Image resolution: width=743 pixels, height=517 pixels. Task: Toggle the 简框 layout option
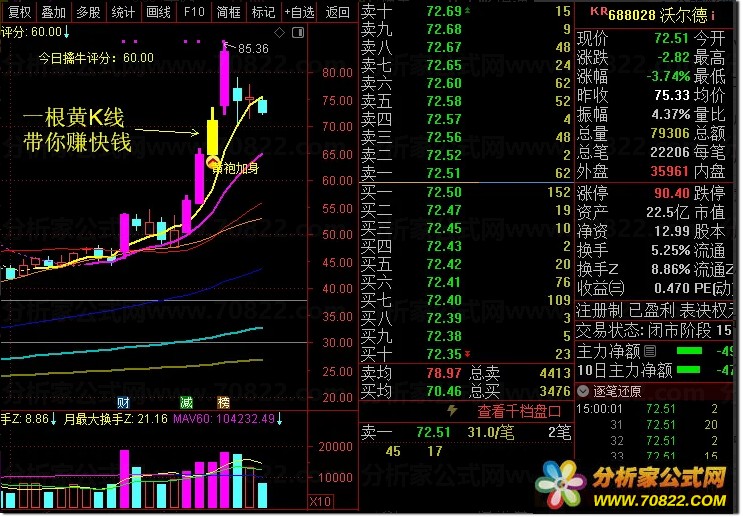pos(228,12)
